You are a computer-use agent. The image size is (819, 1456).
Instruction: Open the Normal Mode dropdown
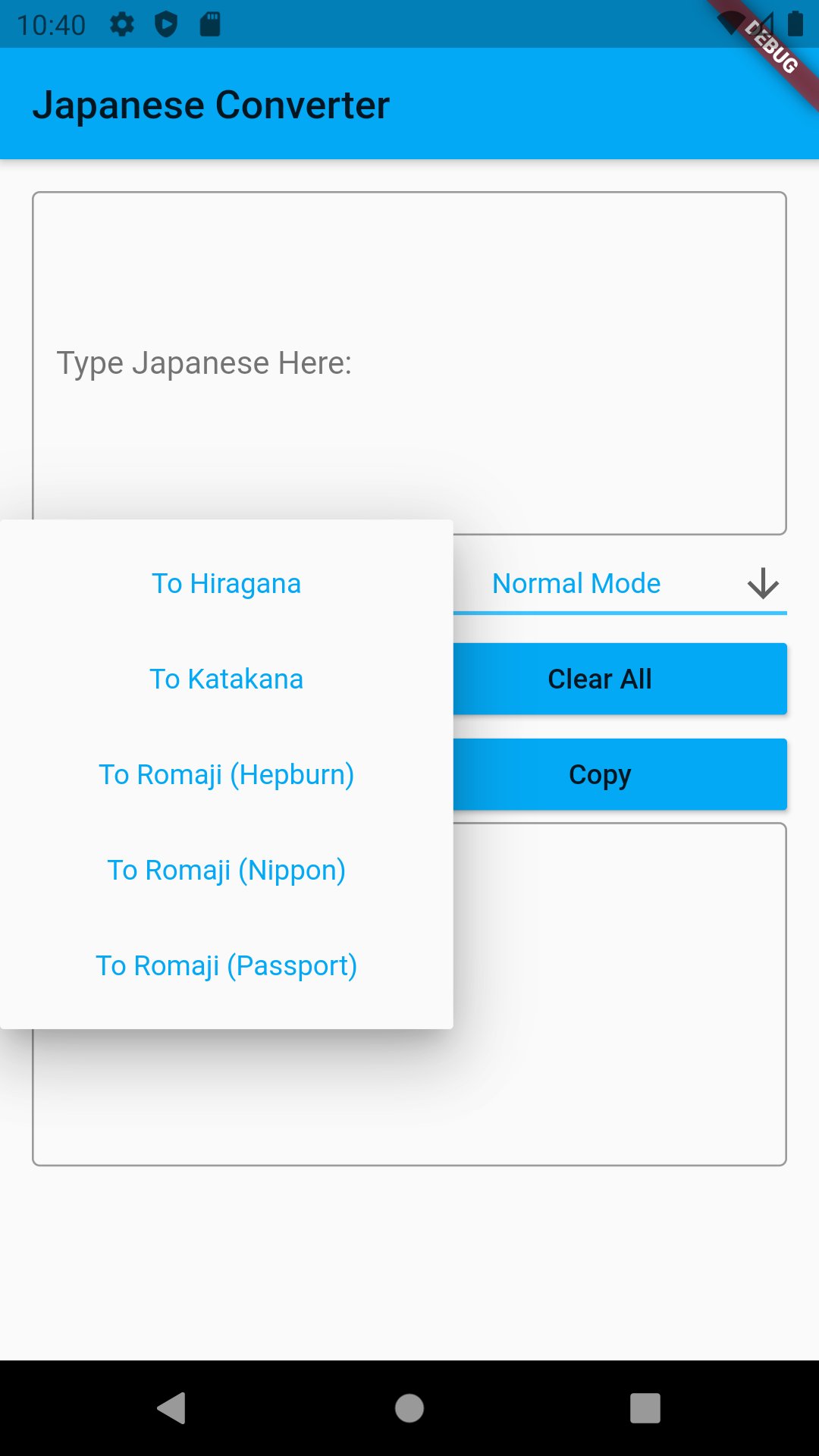(x=576, y=584)
